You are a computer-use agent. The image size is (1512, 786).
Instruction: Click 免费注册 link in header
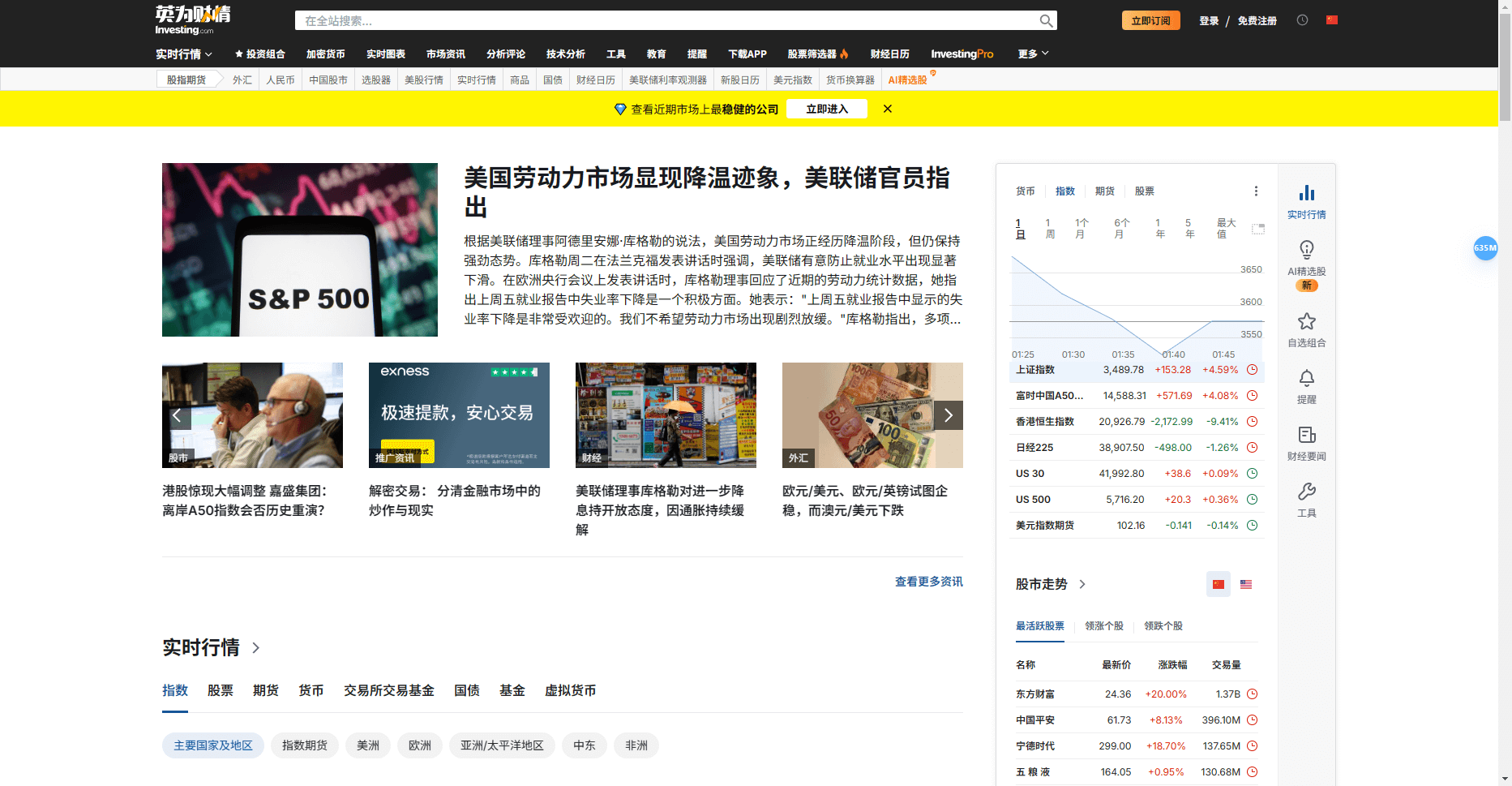pos(1257,21)
